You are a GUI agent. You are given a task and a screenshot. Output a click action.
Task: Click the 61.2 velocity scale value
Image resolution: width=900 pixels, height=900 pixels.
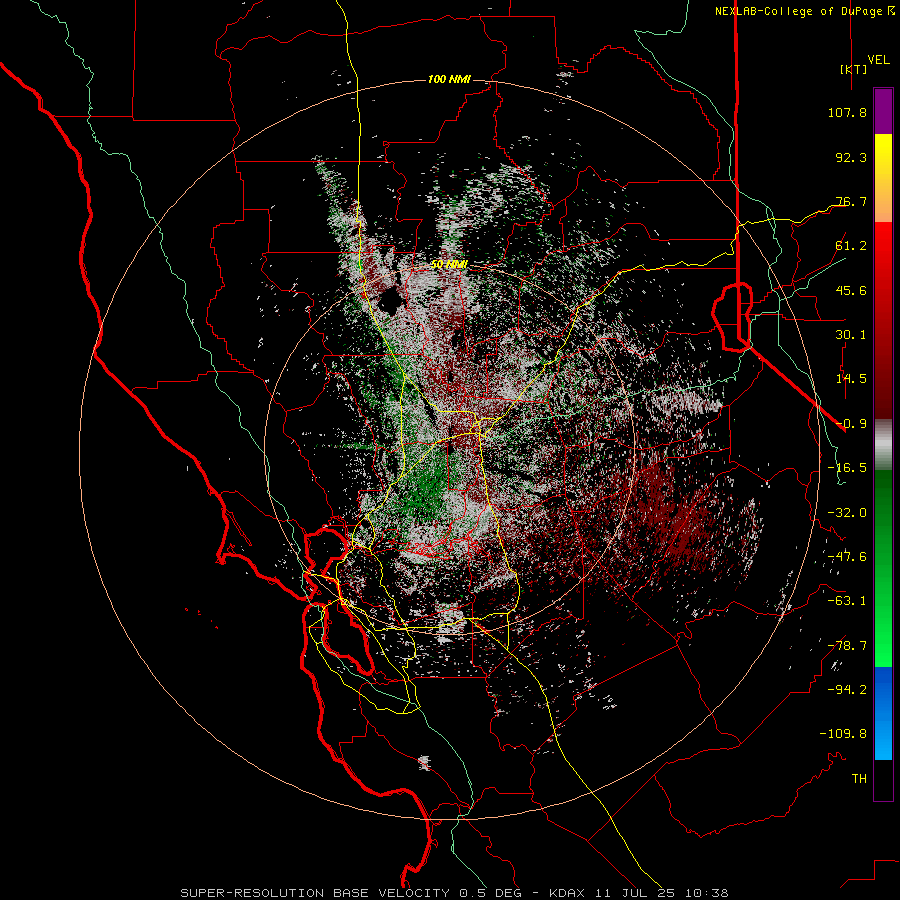pos(851,246)
